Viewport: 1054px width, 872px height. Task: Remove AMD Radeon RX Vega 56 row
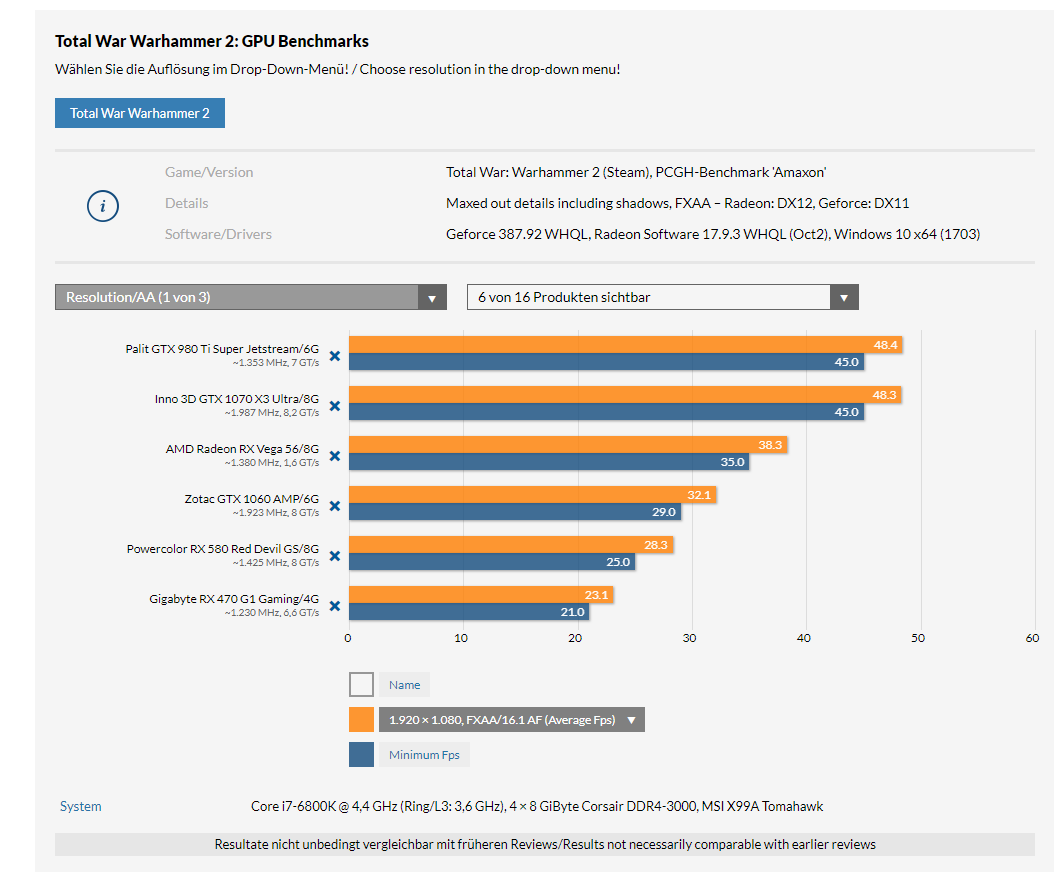click(x=335, y=457)
